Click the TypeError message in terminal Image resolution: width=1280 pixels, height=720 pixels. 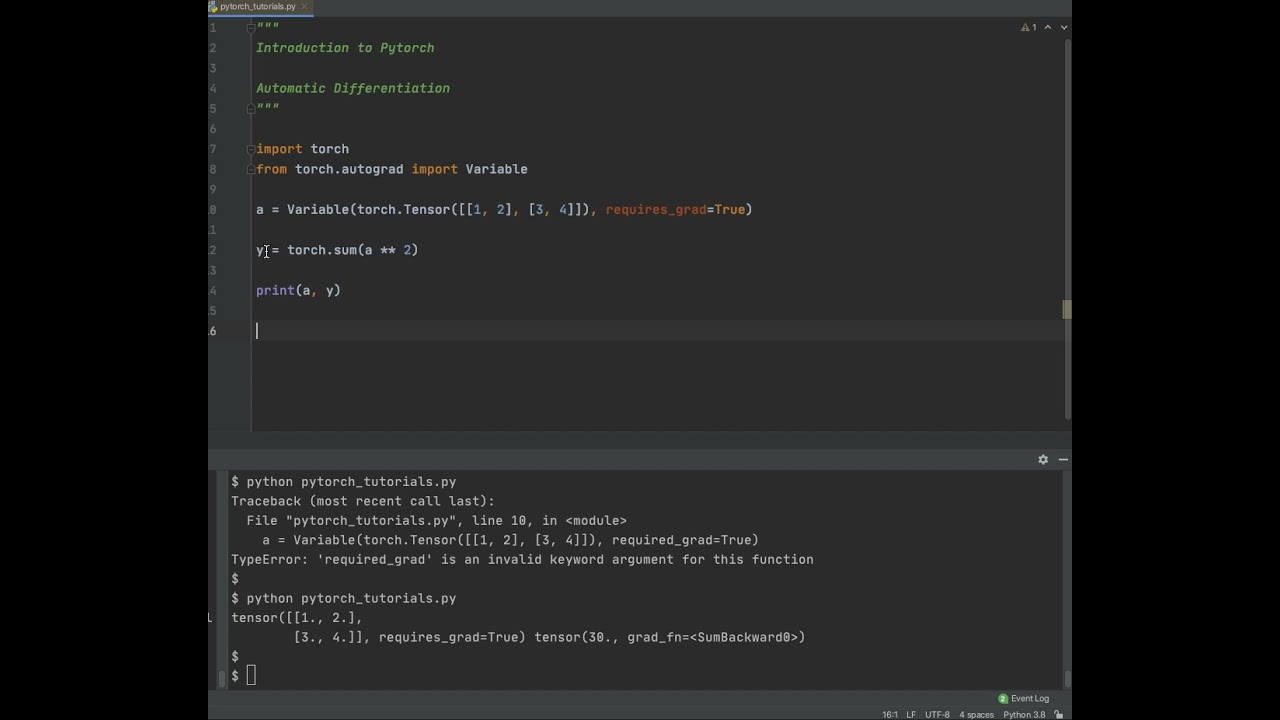[522, 560]
